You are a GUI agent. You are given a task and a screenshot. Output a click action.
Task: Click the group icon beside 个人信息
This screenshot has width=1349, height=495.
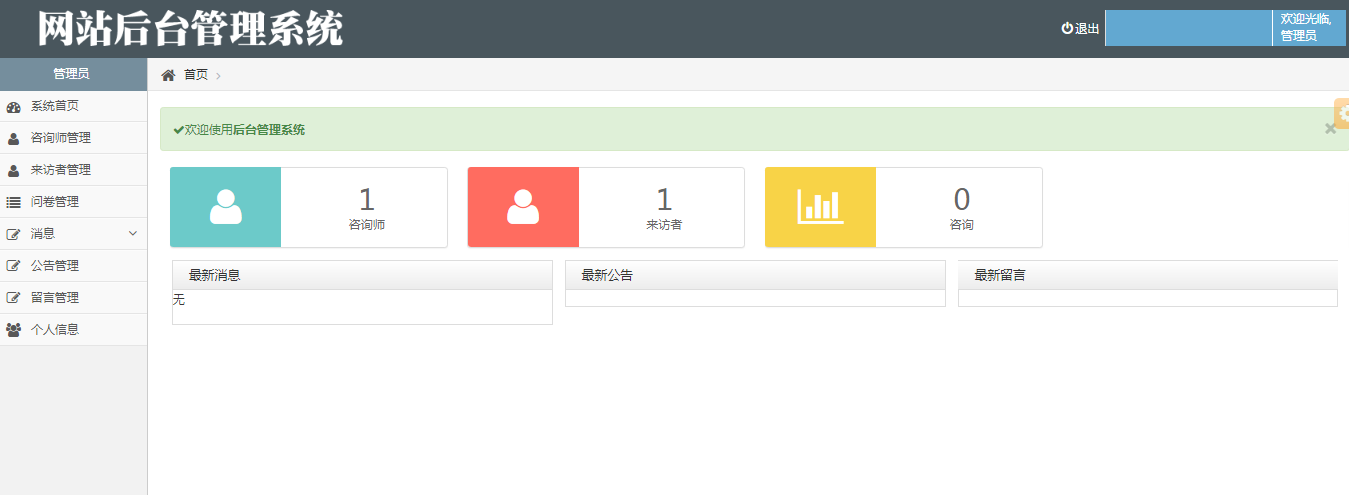pos(14,330)
